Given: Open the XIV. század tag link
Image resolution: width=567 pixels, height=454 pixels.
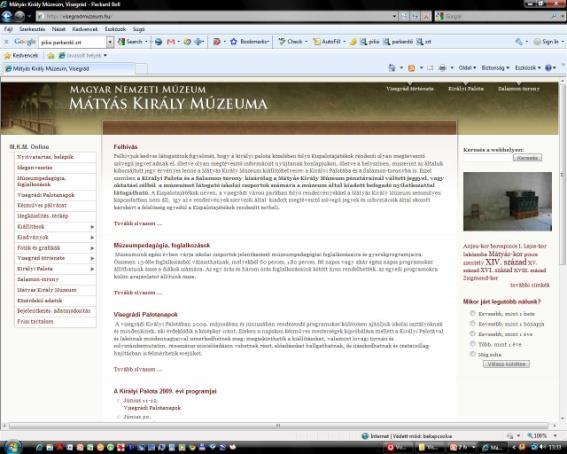Looking at the screenshot, I should (506, 262).
